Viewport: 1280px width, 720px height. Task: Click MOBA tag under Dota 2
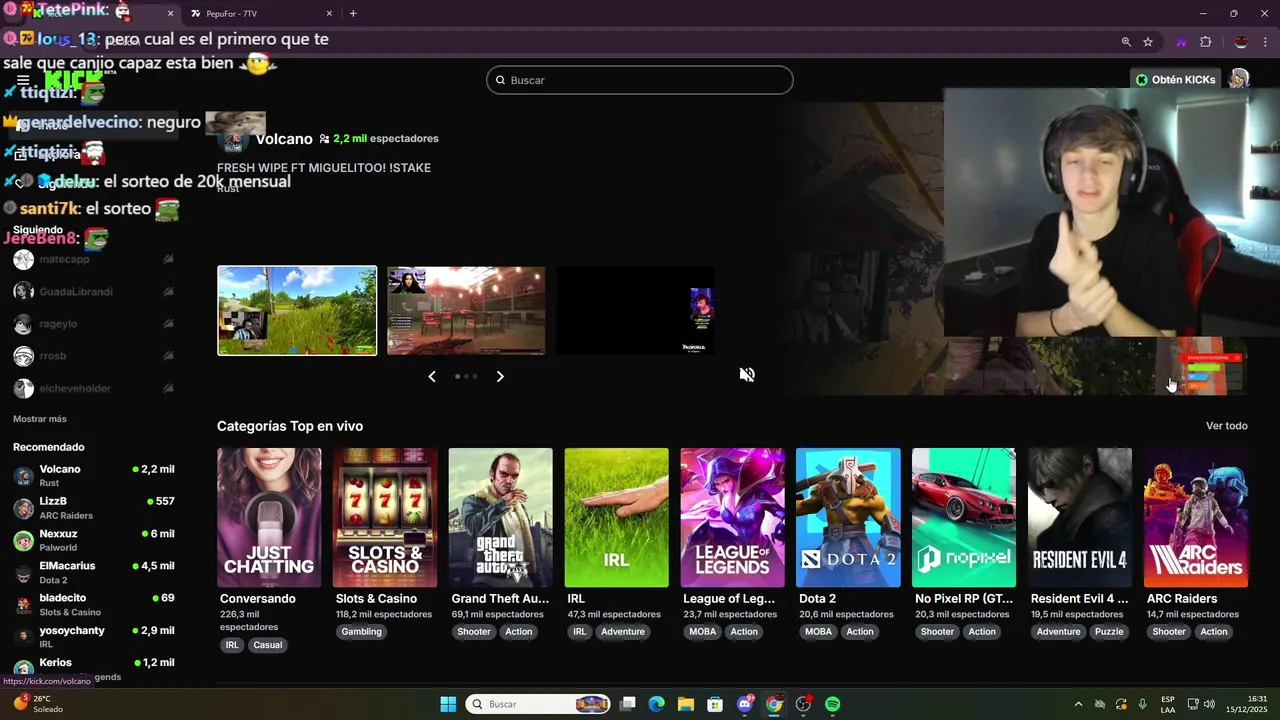[819, 632]
